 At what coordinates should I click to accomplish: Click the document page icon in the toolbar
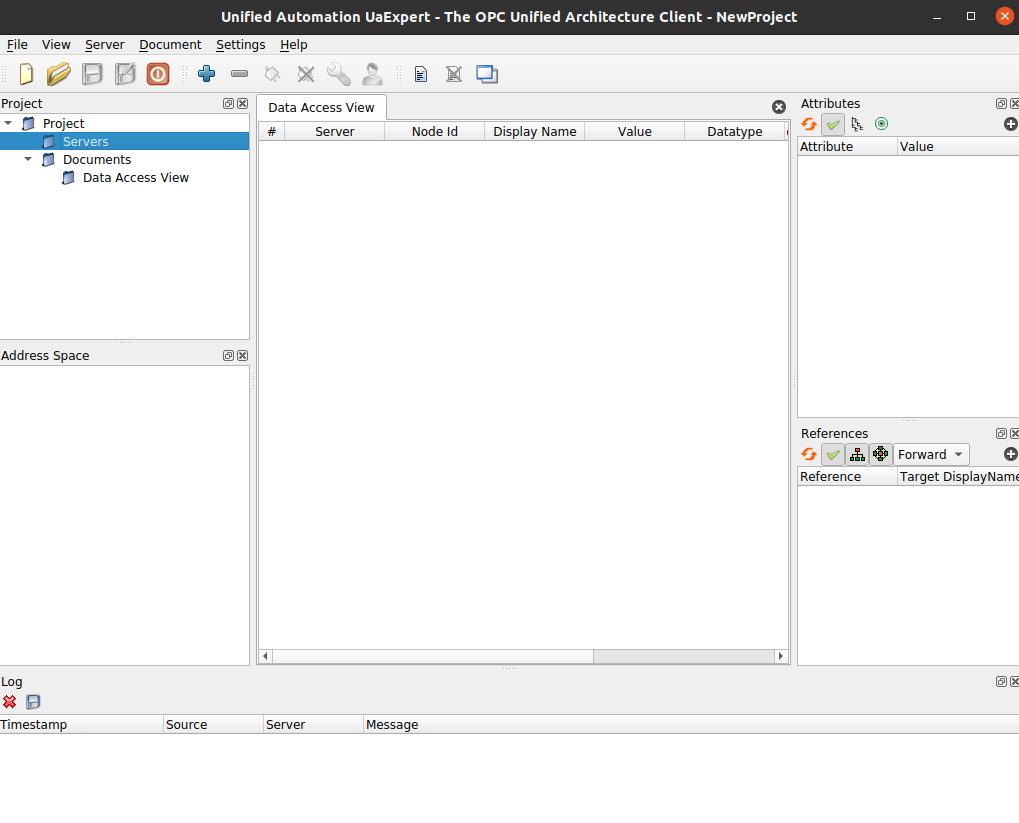pyautogui.click(x=421, y=74)
